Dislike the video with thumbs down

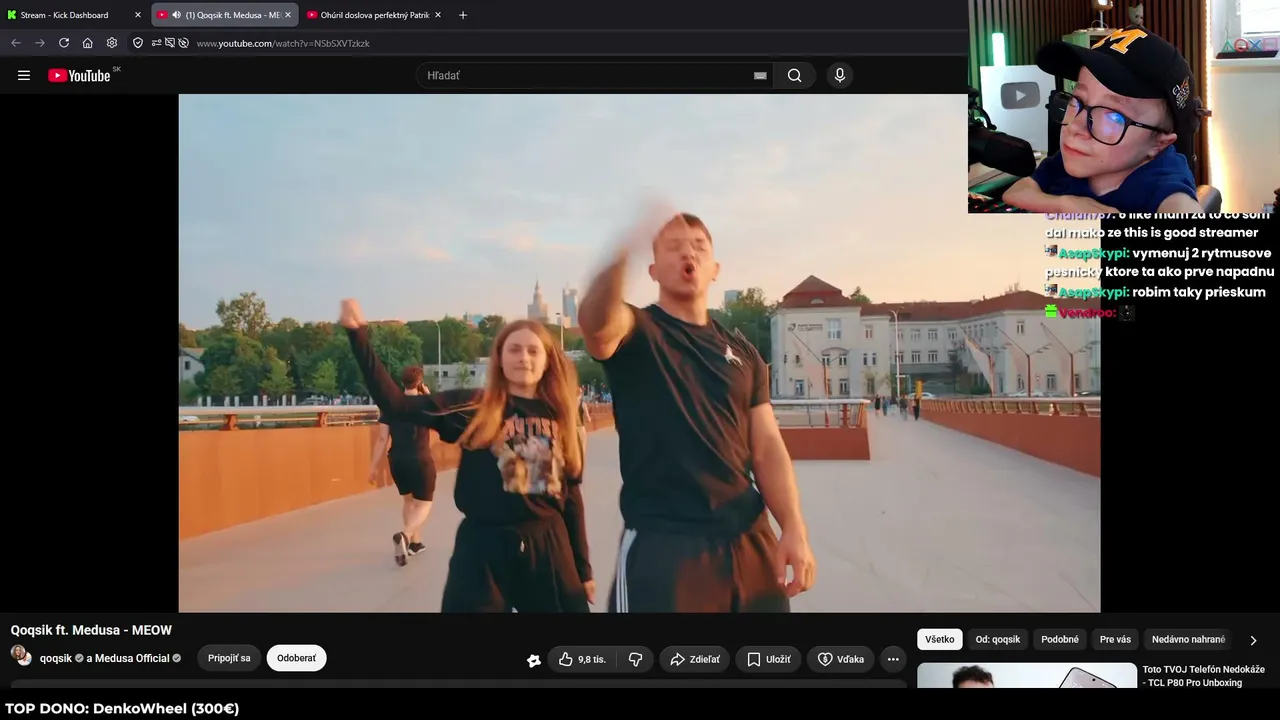(635, 659)
